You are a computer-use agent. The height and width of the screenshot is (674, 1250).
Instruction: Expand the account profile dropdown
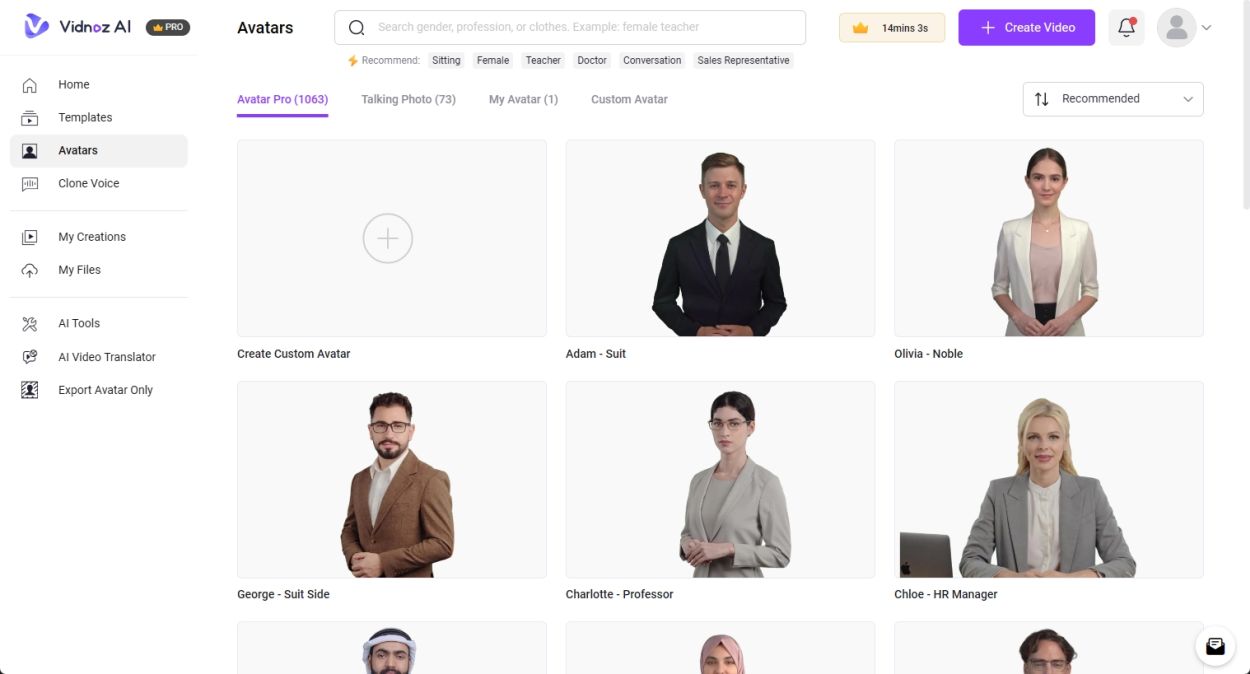click(1185, 27)
